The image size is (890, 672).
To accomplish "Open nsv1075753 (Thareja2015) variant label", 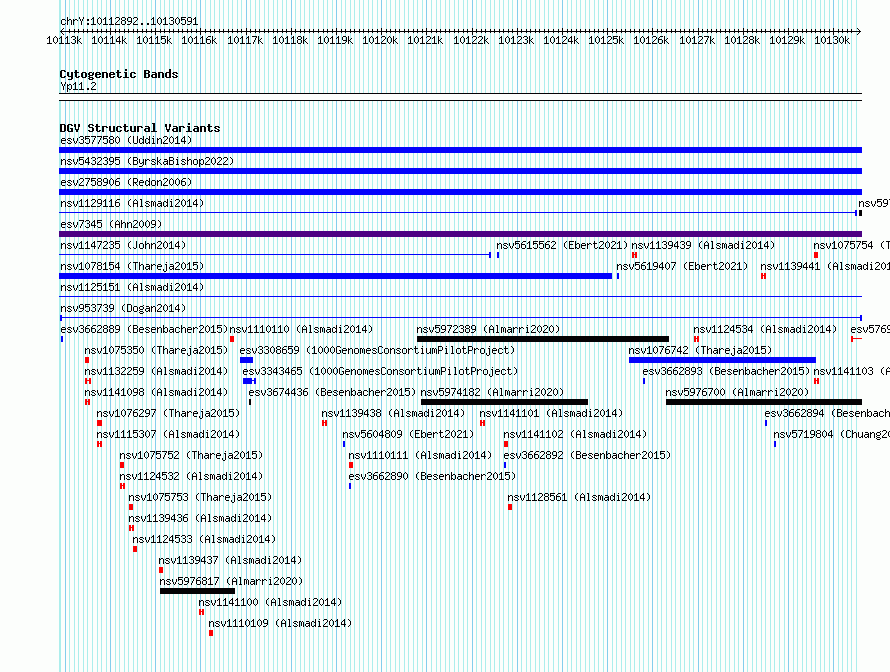I will pos(200,497).
